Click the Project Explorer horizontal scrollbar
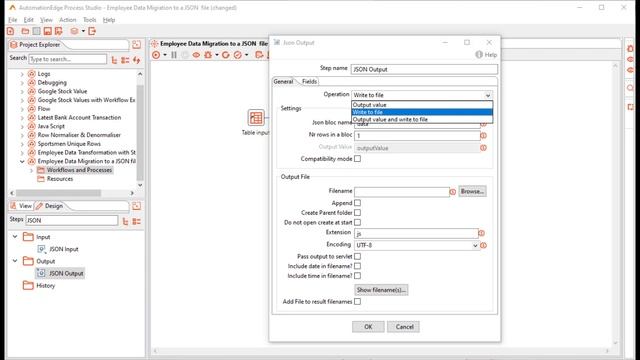This screenshot has height=360, width=640. click(x=58, y=193)
